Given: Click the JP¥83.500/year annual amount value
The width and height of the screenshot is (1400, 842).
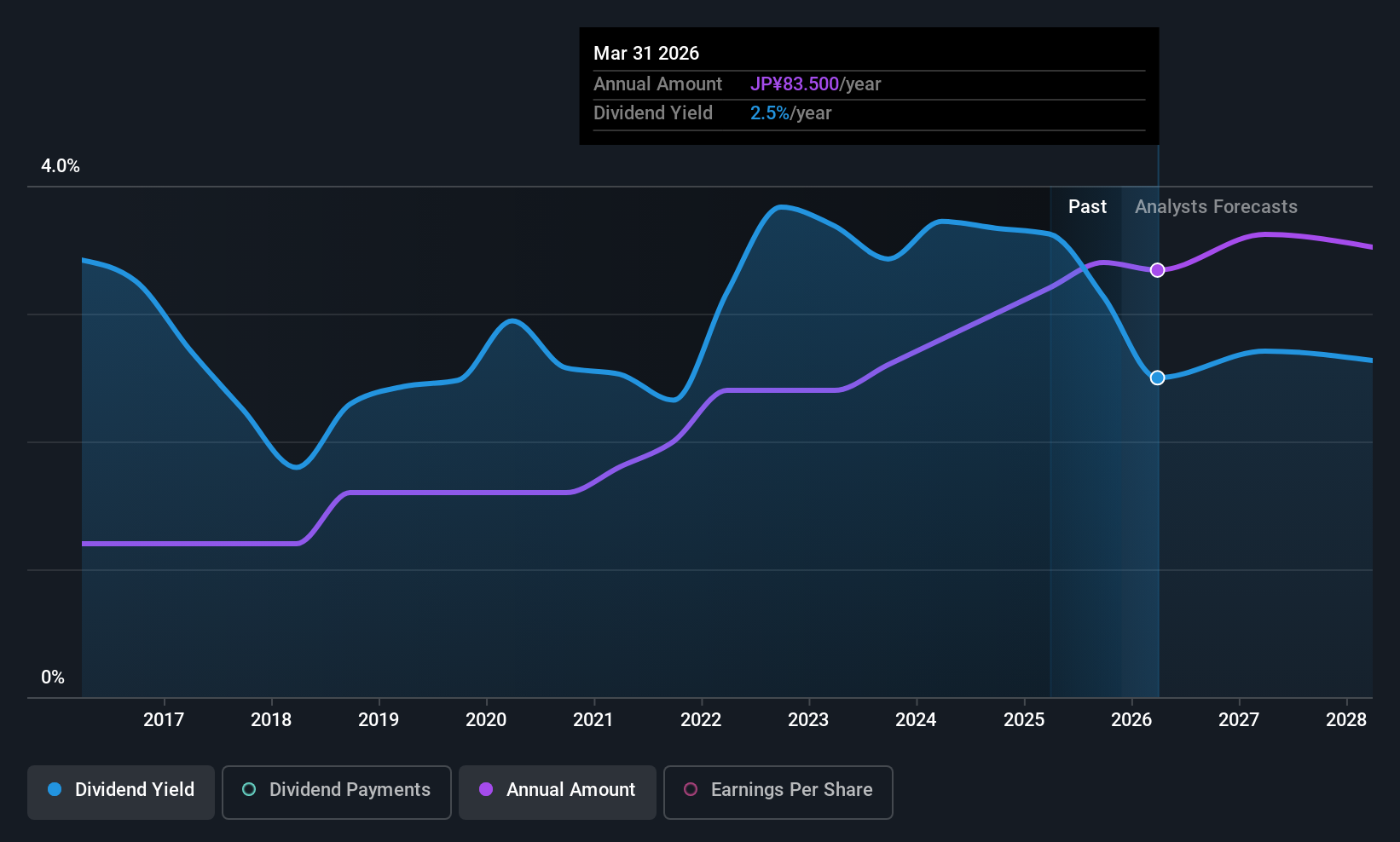Looking at the screenshot, I should tap(815, 84).
